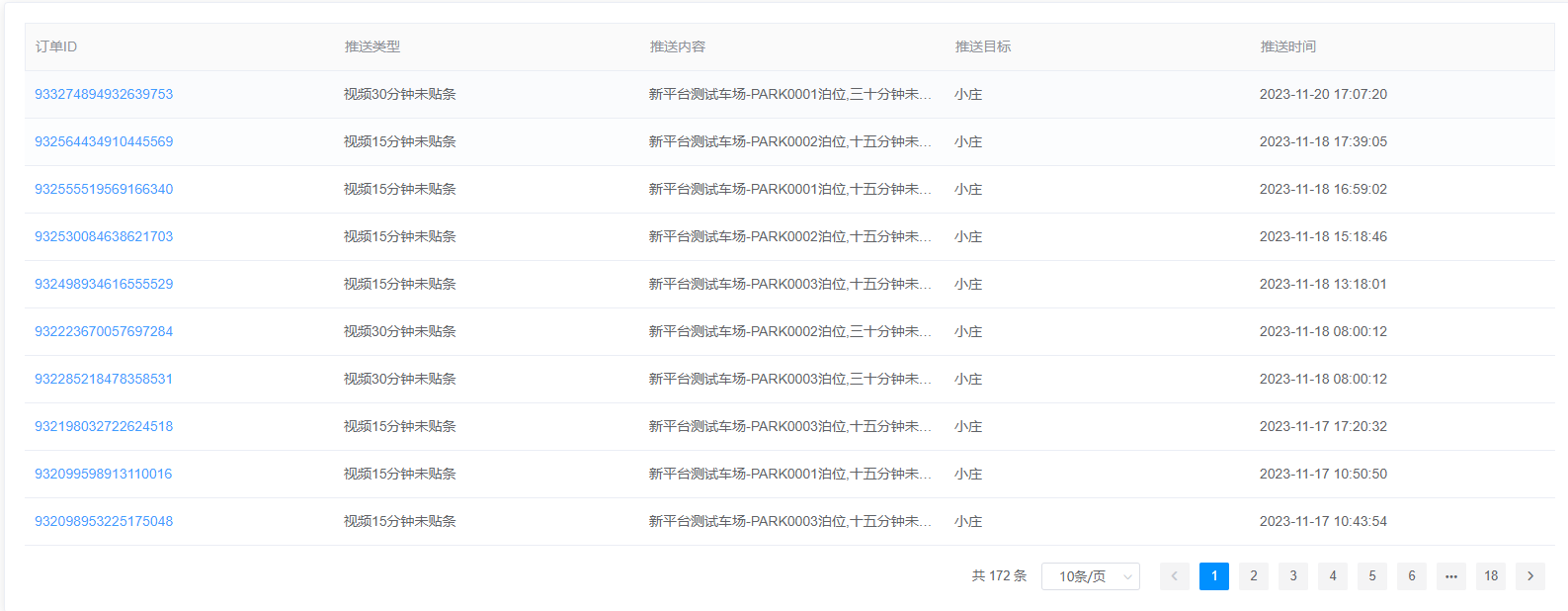The image size is (1568, 611).
Task: Switch to page 6
Action: pyautogui.click(x=1411, y=576)
